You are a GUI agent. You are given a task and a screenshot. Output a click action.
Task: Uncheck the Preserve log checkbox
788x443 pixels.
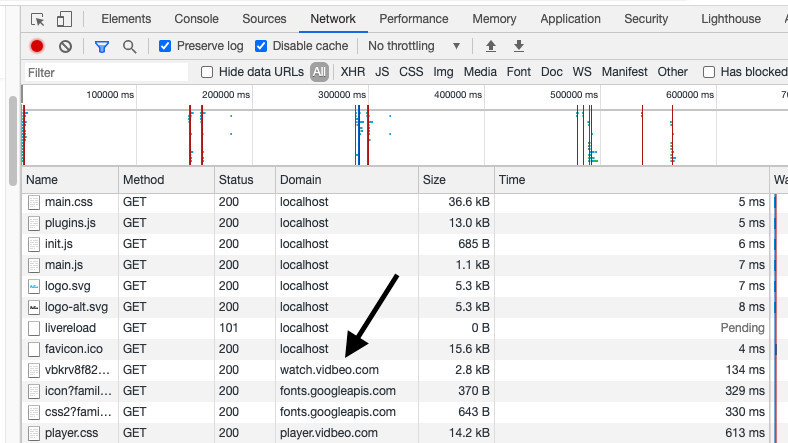[x=165, y=46]
